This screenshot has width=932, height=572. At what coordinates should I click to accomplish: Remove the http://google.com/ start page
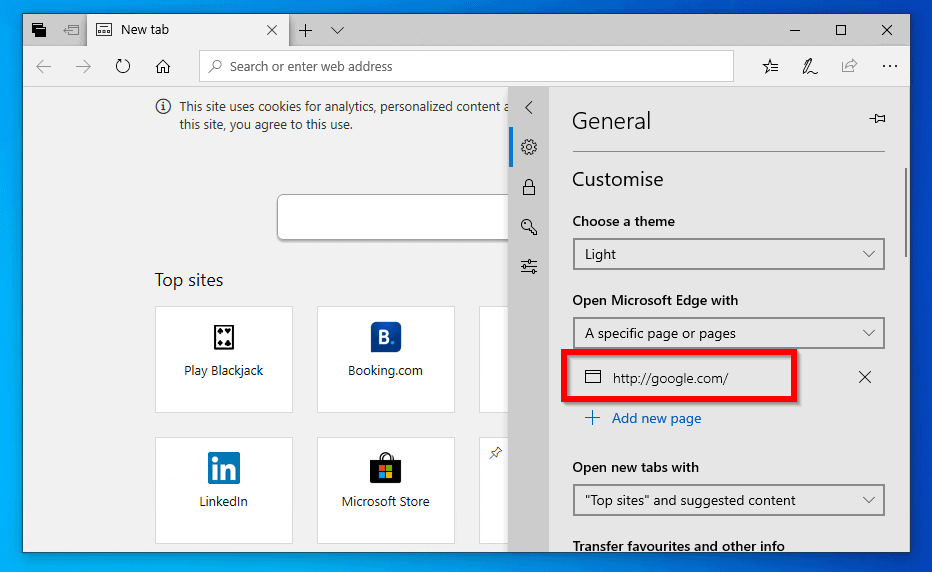(x=865, y=377)
